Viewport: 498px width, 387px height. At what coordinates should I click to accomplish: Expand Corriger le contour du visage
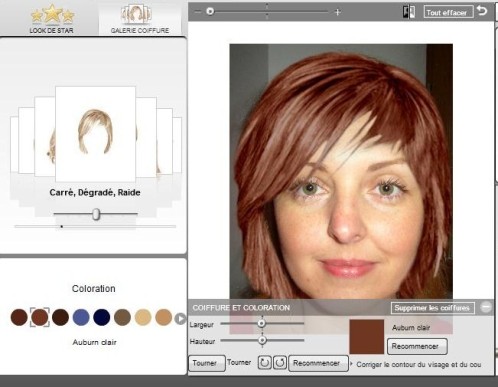(x=417, y=364)
